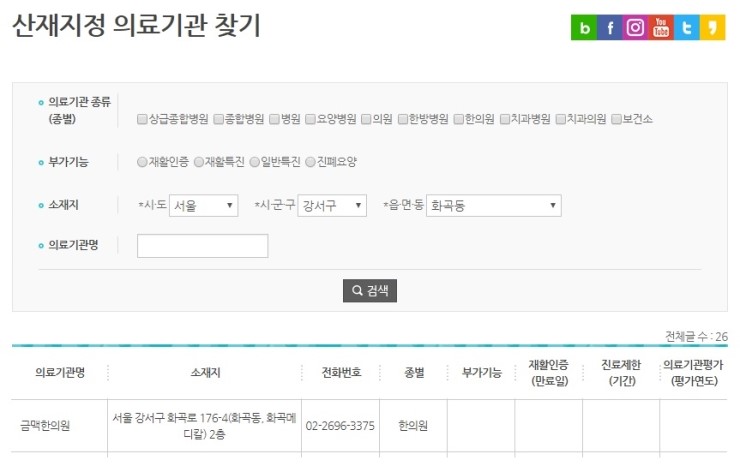Click the 의료기관명 text input field
This screenshot has width=740, height=466.
(202, 246)
